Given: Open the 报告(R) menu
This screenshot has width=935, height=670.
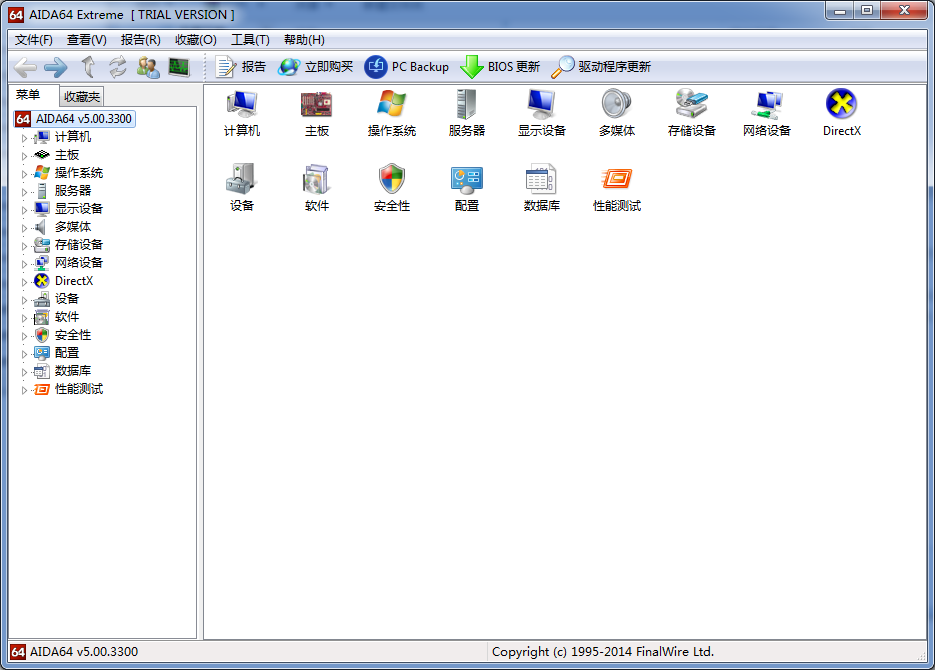Looking at the screenshot, I should 140,40.
